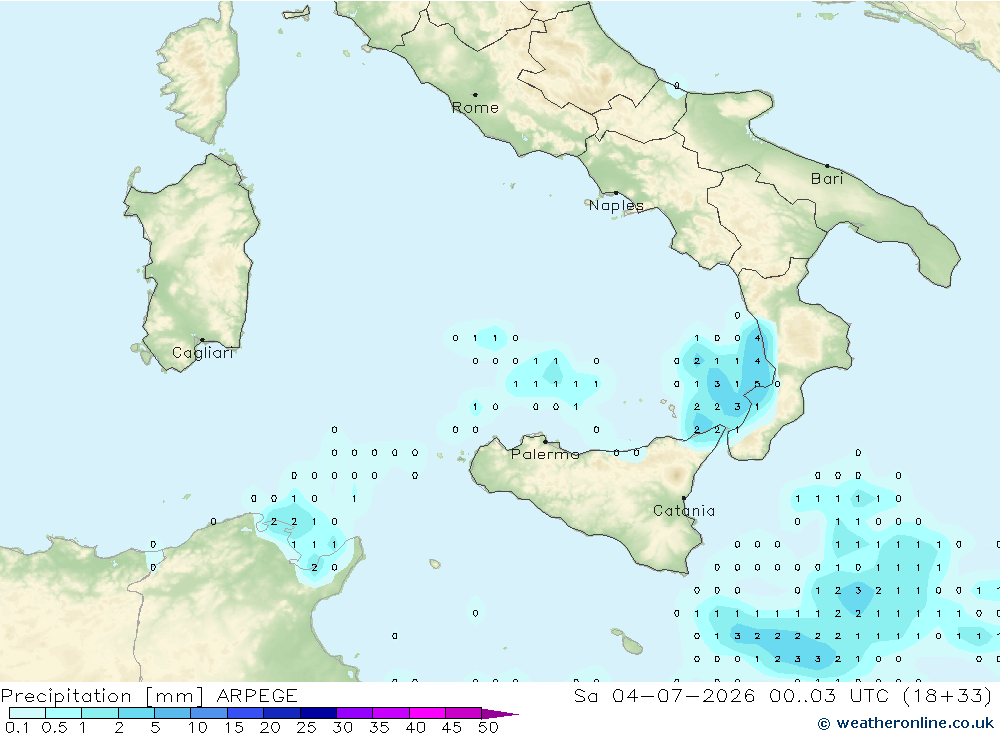Pick the 35–40 mm legend color
Viewport: 1000px width, 733px height.
click(391, 713)
